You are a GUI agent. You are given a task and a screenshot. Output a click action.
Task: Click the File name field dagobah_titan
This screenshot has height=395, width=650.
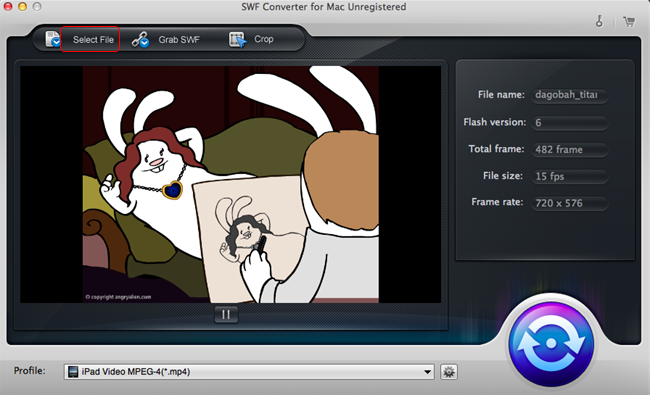pos(570,95)
